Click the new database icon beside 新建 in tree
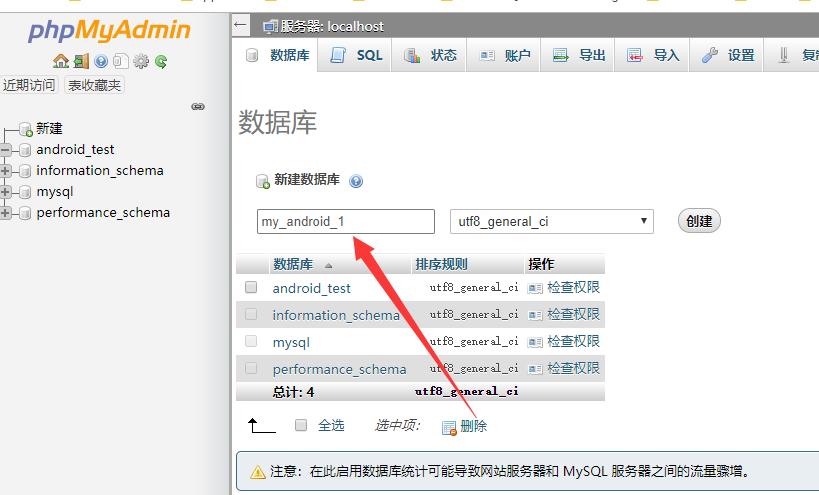 26,129
